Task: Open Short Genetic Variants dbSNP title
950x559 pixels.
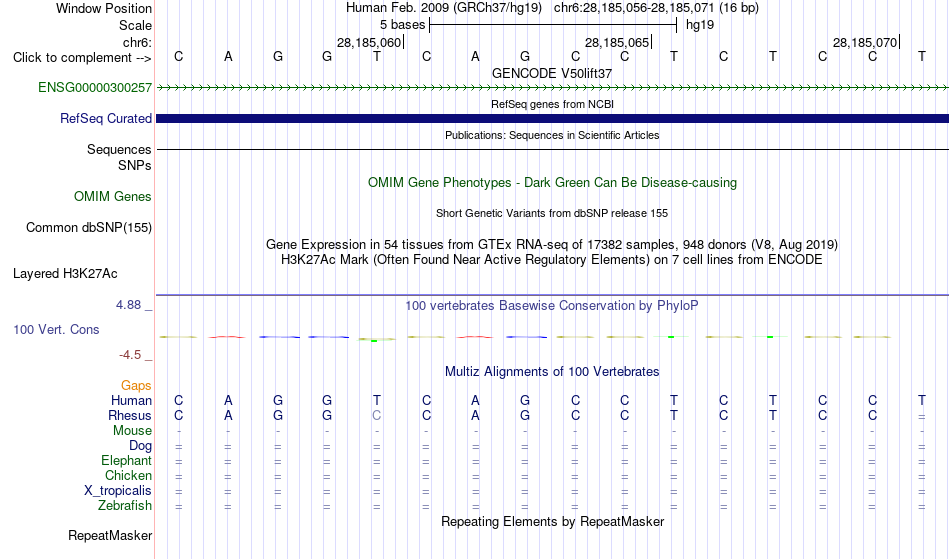Action: (552, 213)
